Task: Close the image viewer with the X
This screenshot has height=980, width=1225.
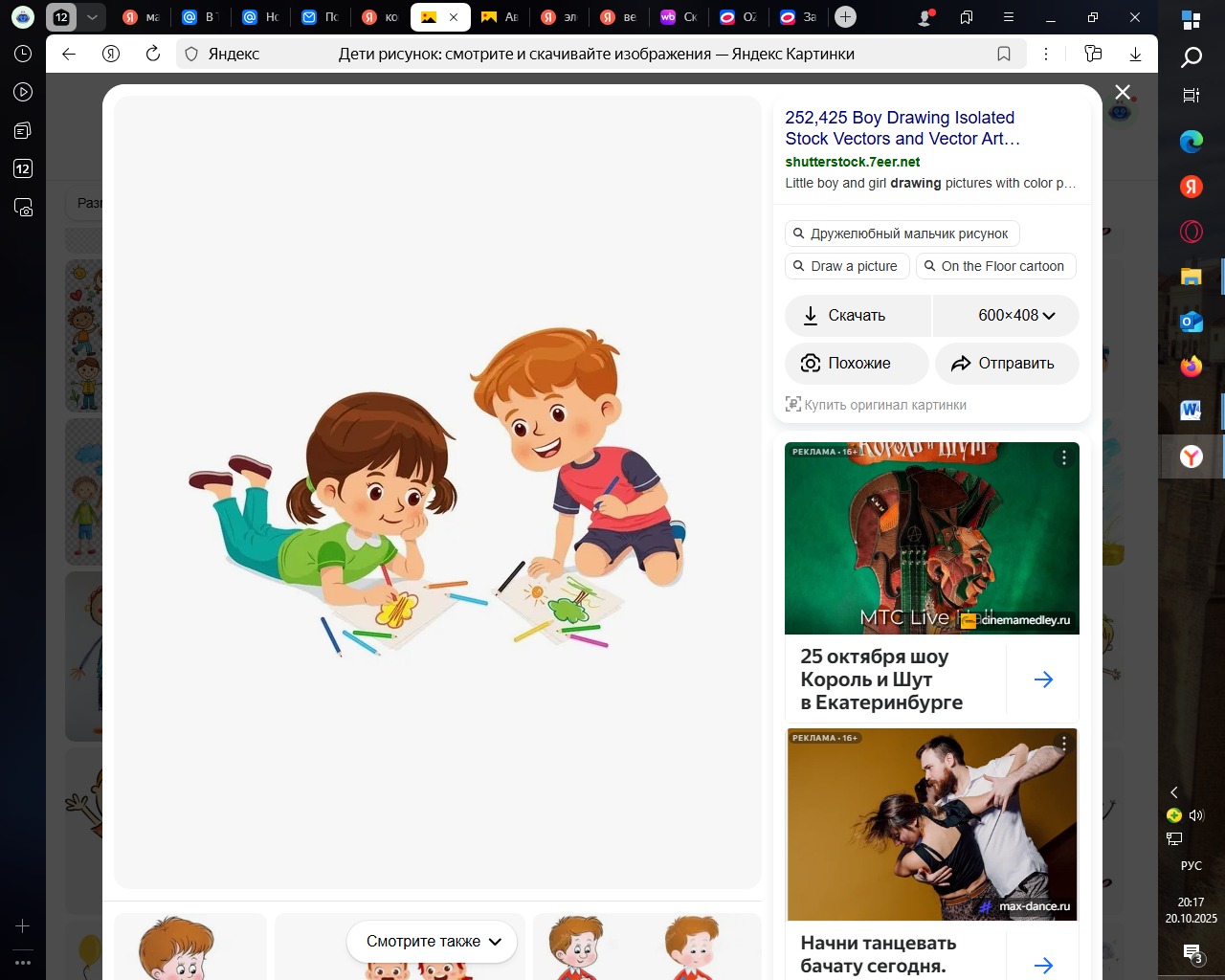Action: 1123,92
